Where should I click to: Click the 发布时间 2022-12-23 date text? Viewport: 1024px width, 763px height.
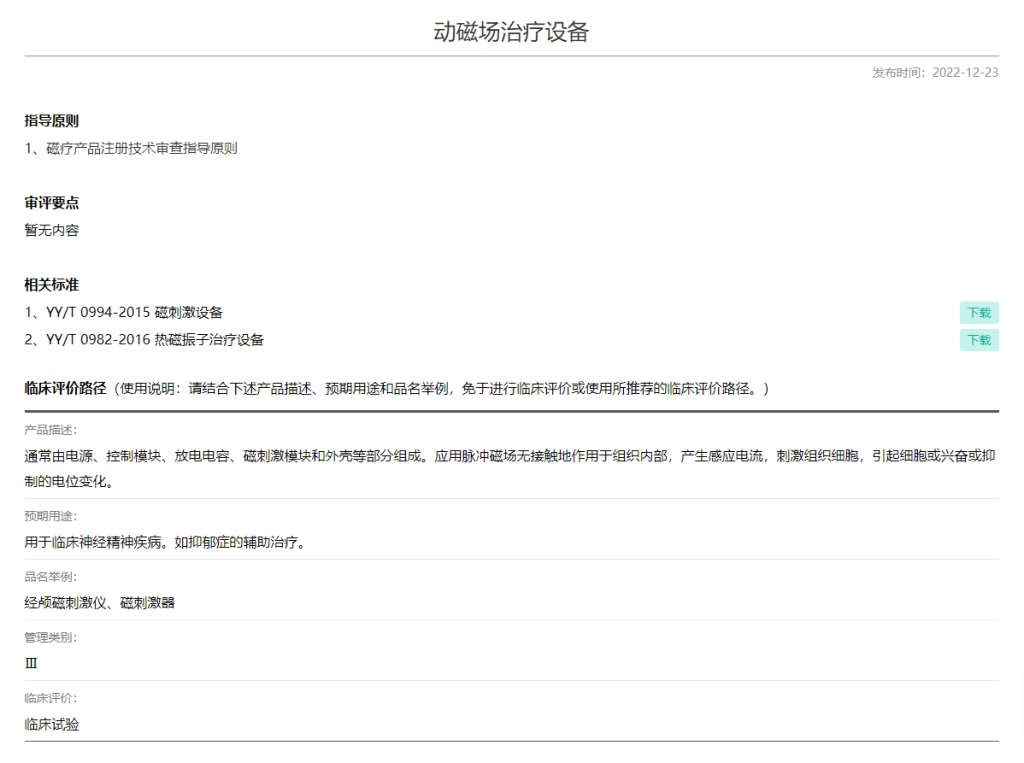pos(935,73)
